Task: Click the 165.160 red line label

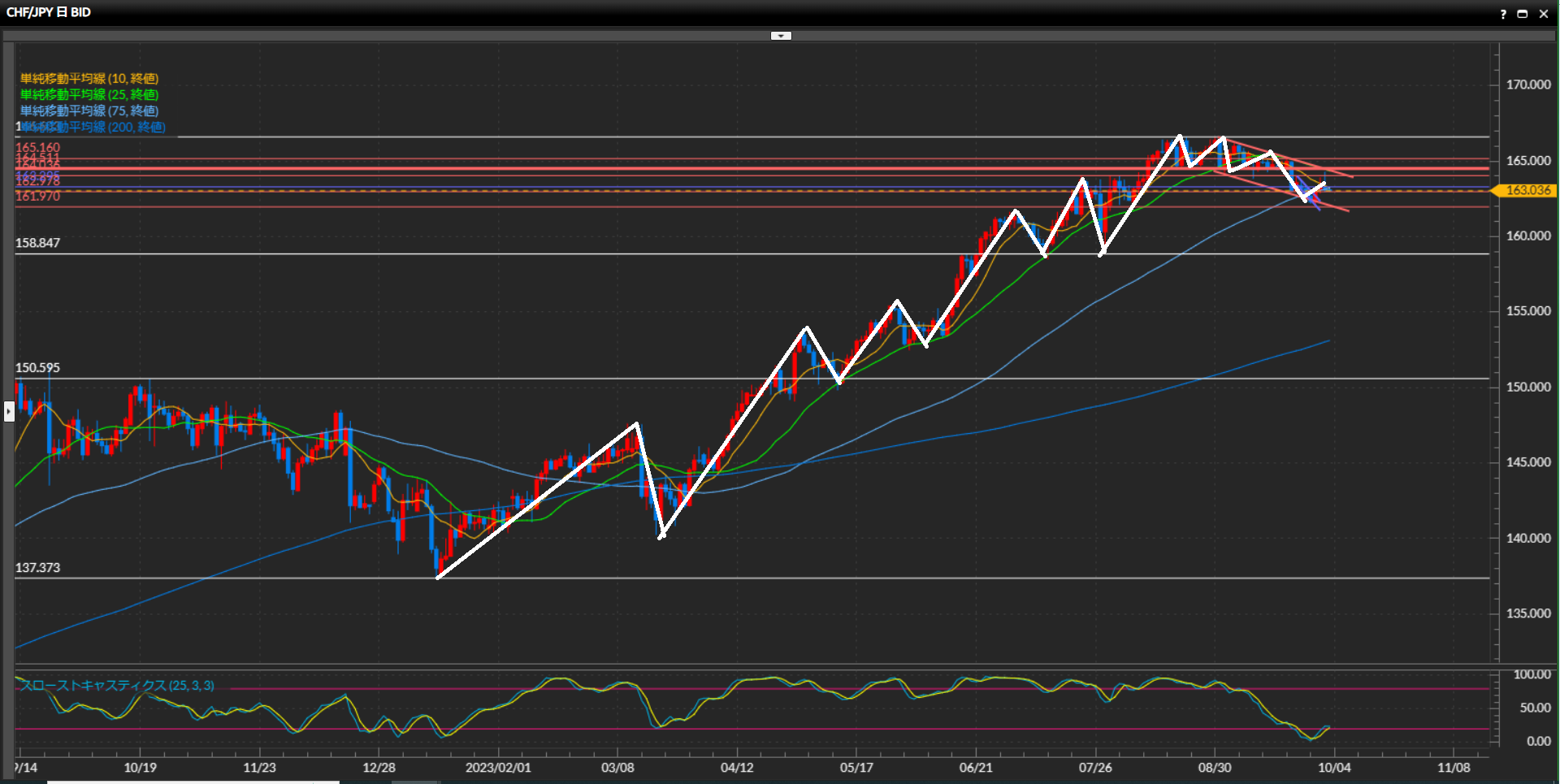Action: click(37, 147)
